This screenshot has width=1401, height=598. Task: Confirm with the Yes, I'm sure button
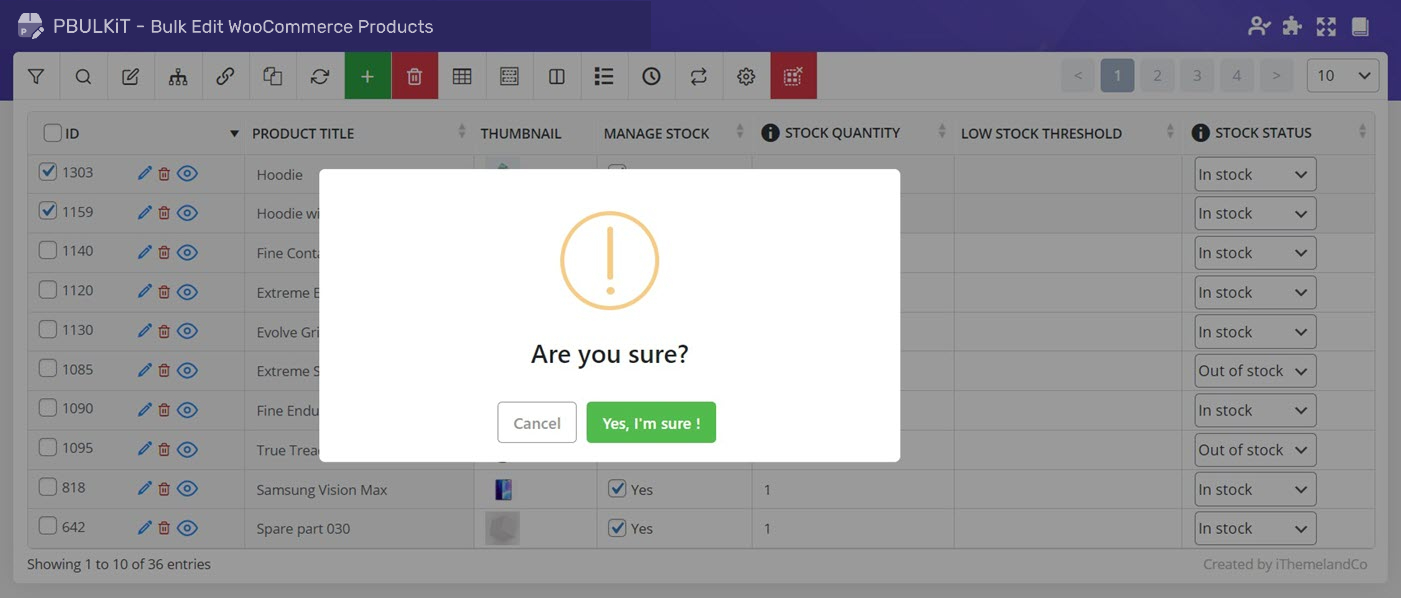651,423
